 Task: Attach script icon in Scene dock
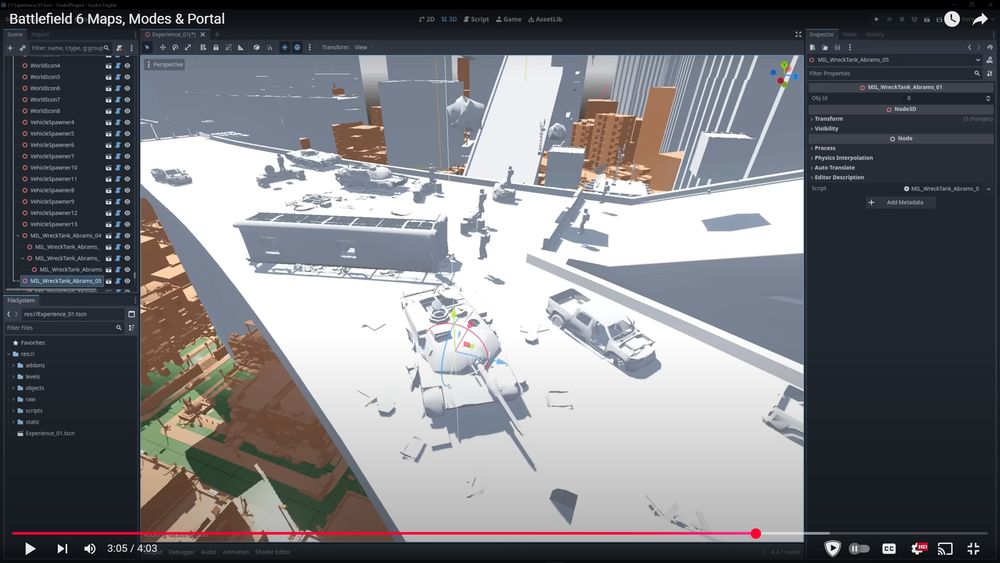pos(119,48)
